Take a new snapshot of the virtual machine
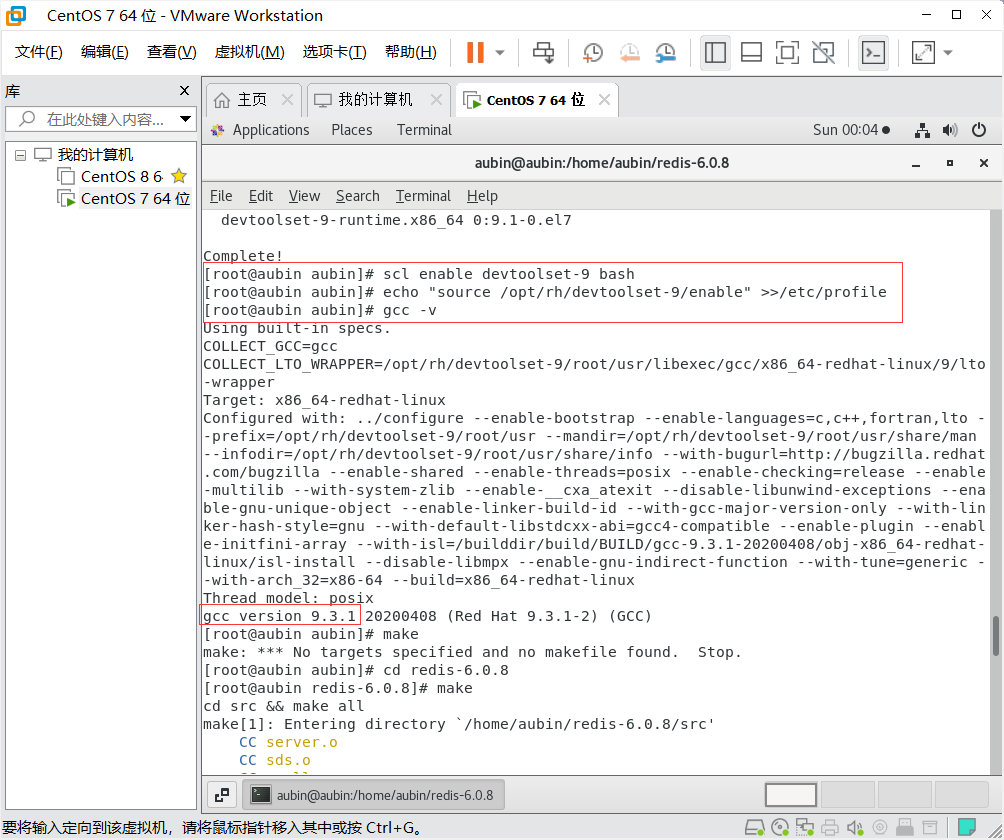The image size is (1004, 840). pos(592,52)
